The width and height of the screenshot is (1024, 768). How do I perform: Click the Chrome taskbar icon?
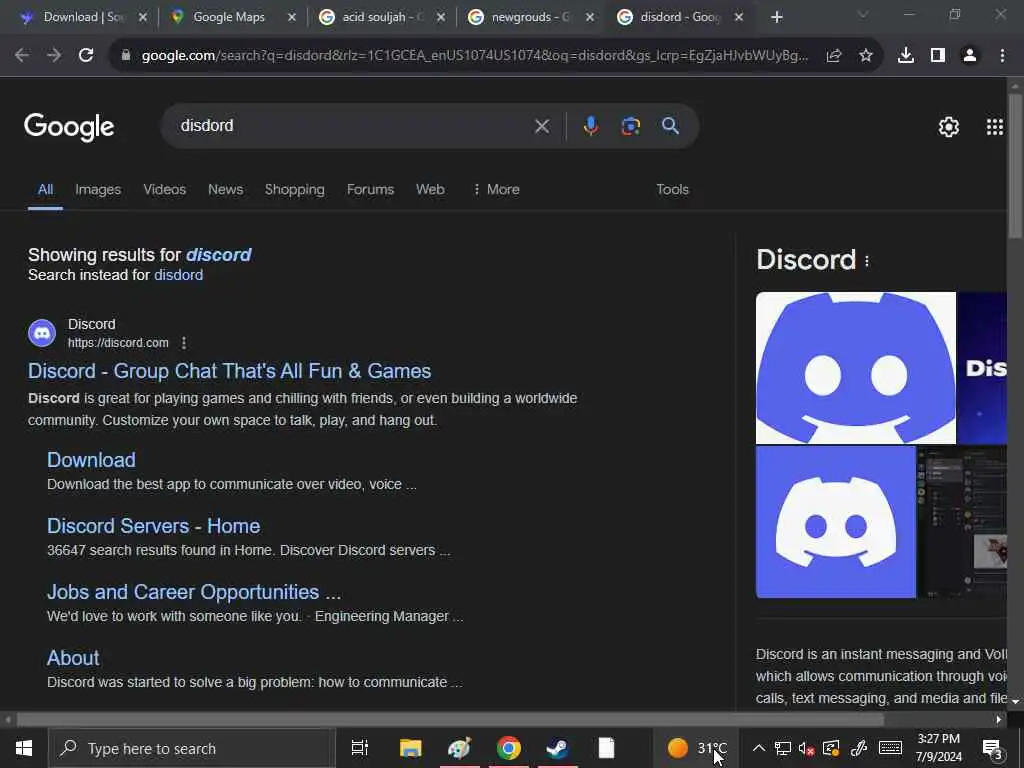508,748
